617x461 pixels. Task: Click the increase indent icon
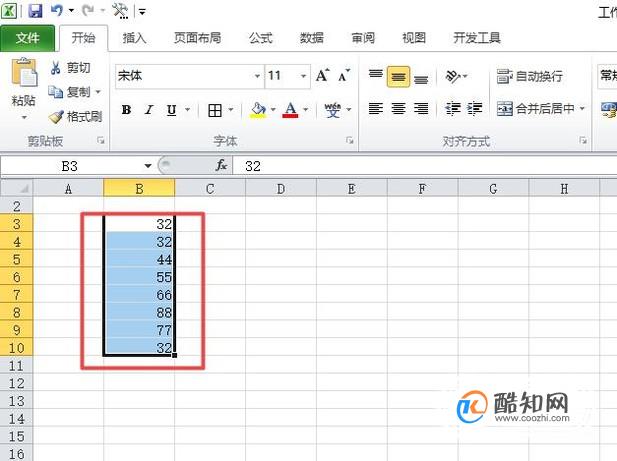[475, 108]
